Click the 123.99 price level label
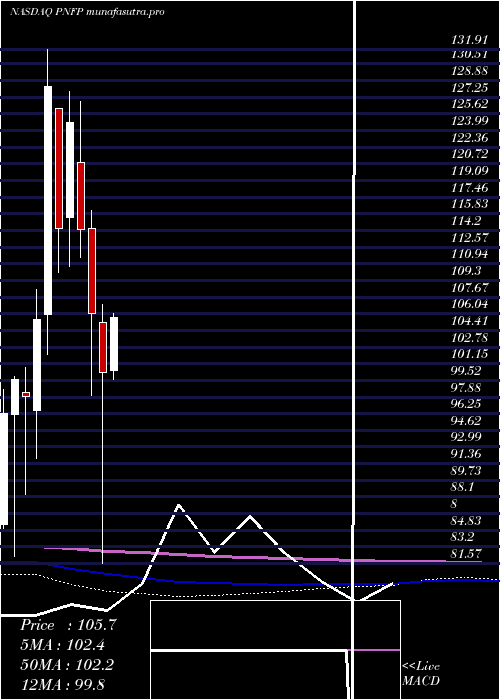 [469, 121]
